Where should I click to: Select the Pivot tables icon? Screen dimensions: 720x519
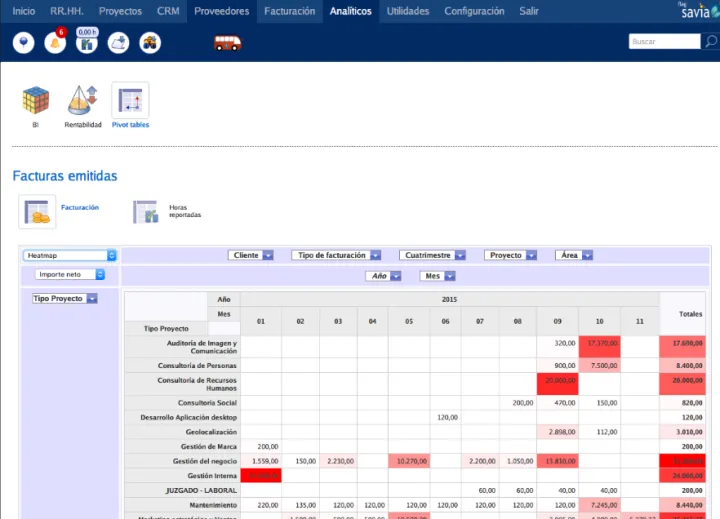point(130,101)
